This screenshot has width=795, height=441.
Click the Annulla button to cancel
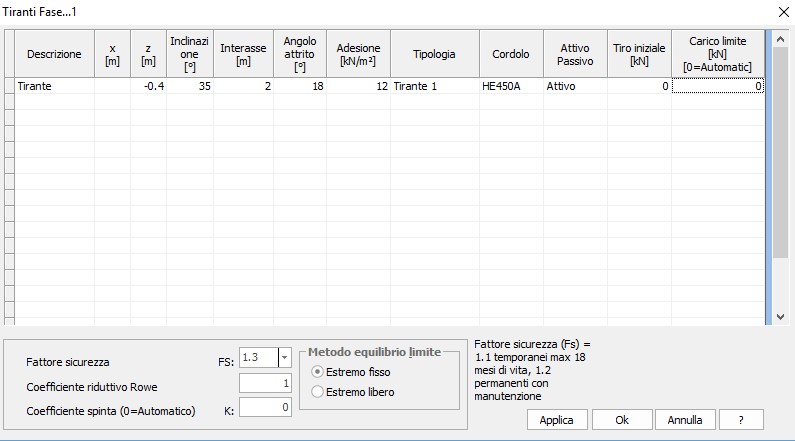click(684, 420)
